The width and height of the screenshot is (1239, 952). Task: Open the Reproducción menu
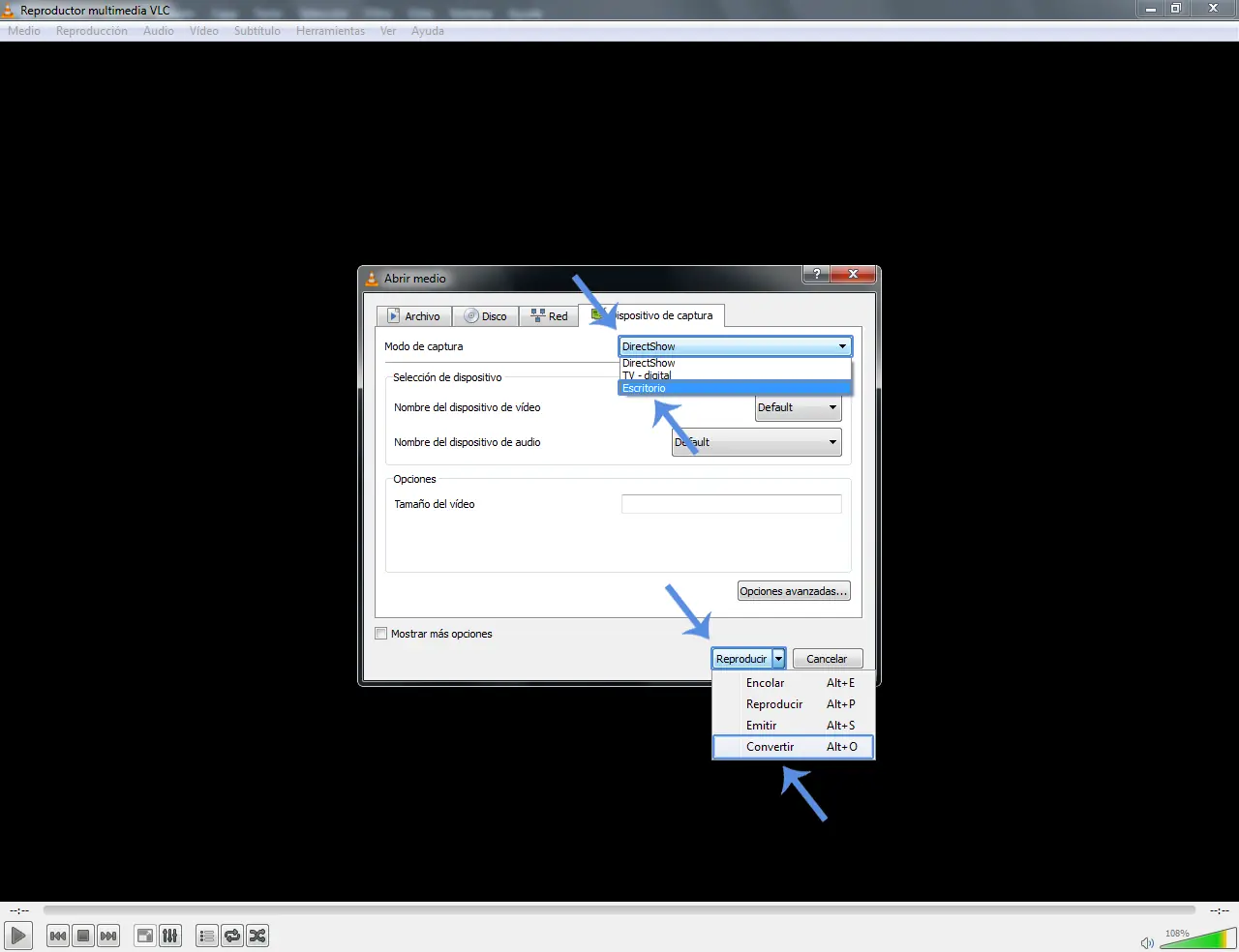pos(92,31)
